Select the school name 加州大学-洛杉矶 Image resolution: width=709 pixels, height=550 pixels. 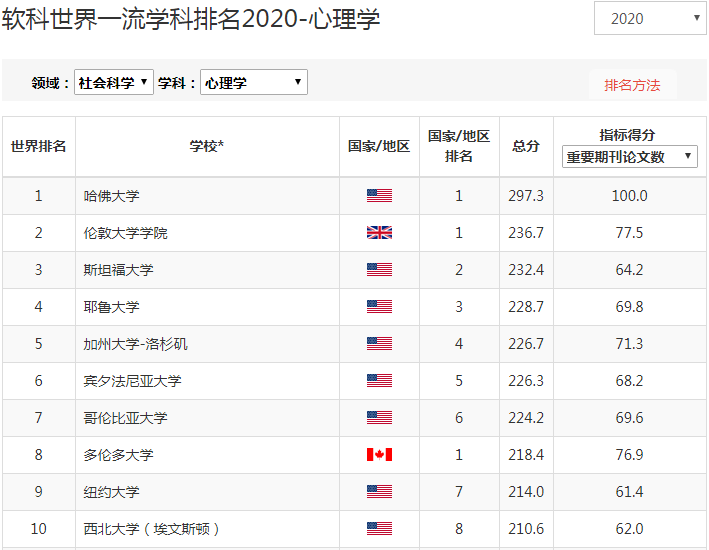click(135, 344)
